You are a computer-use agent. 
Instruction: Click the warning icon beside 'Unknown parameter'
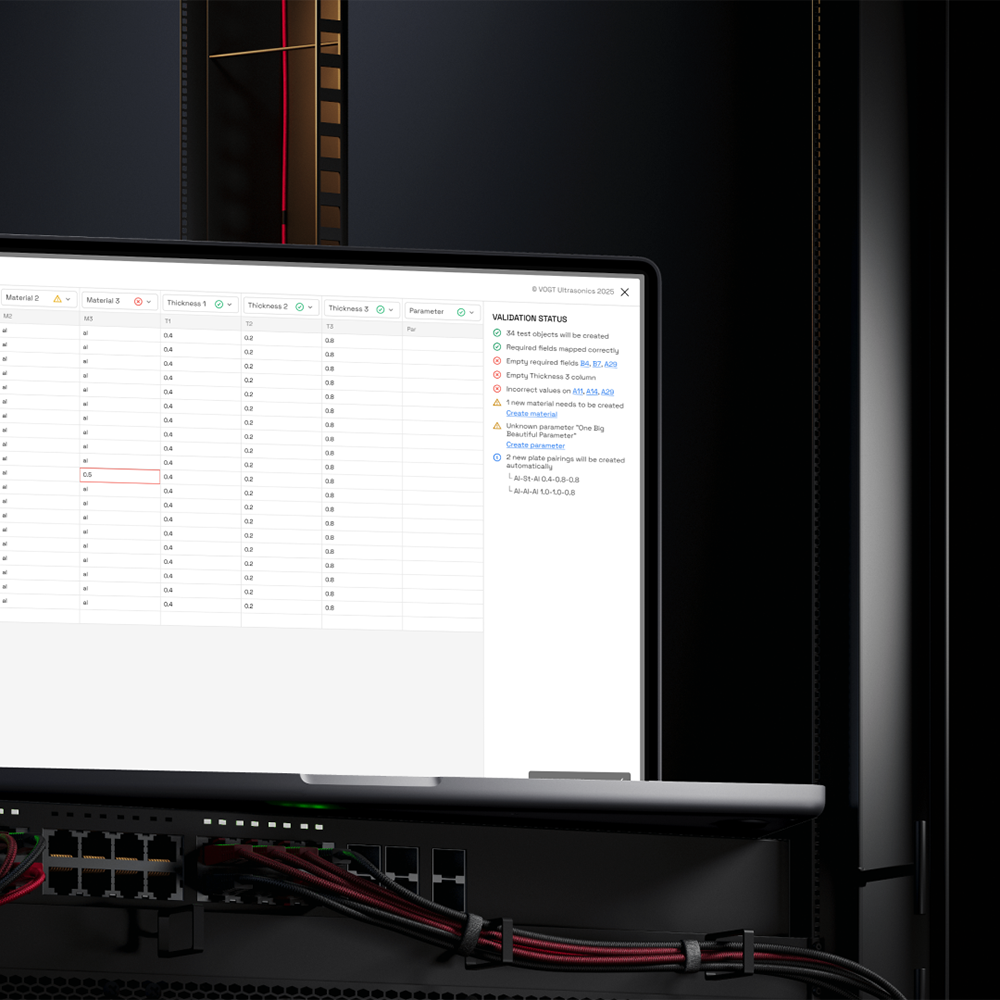tap(497, 425)
